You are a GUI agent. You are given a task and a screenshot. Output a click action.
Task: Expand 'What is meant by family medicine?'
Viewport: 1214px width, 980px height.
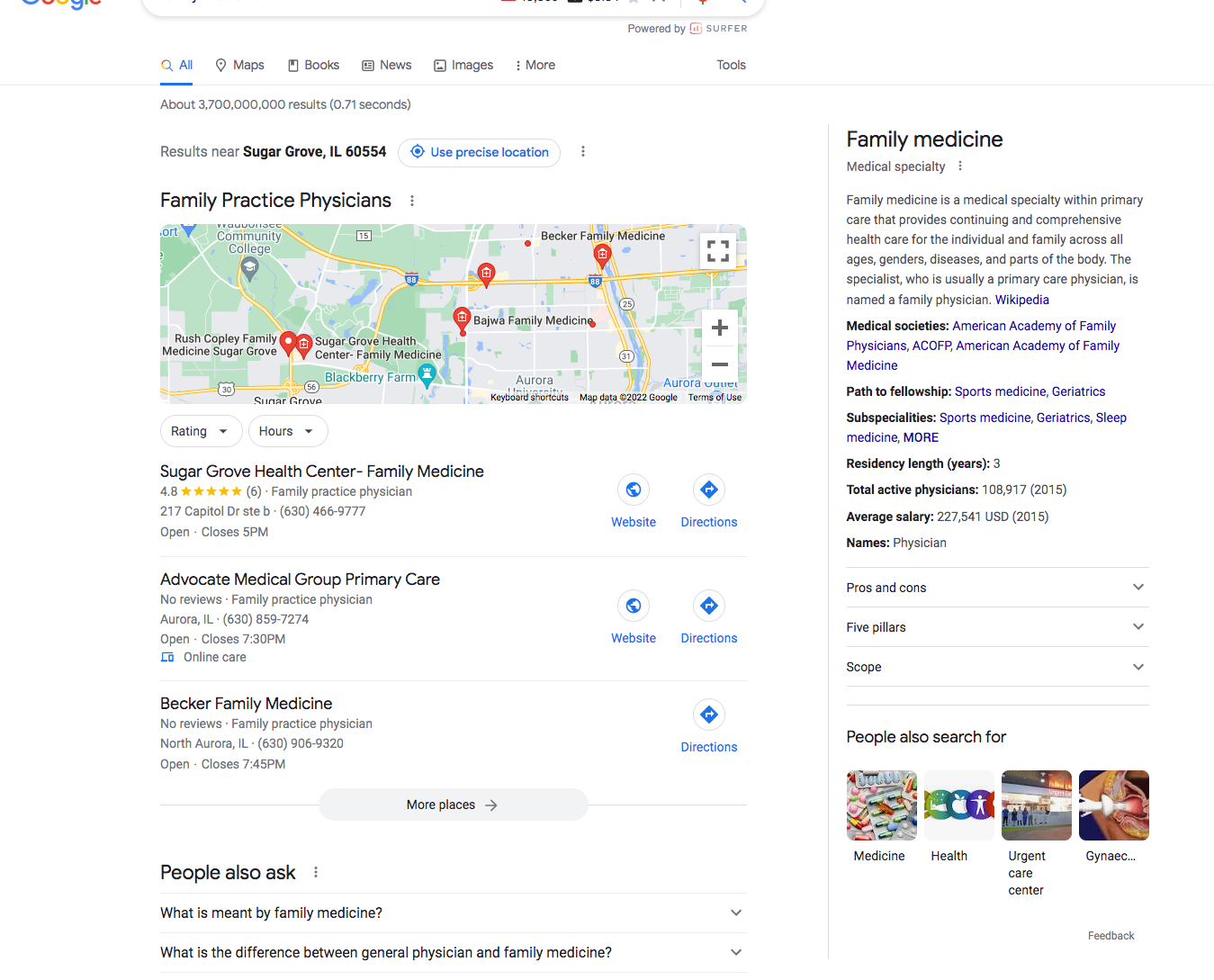[x=454, y=913]
